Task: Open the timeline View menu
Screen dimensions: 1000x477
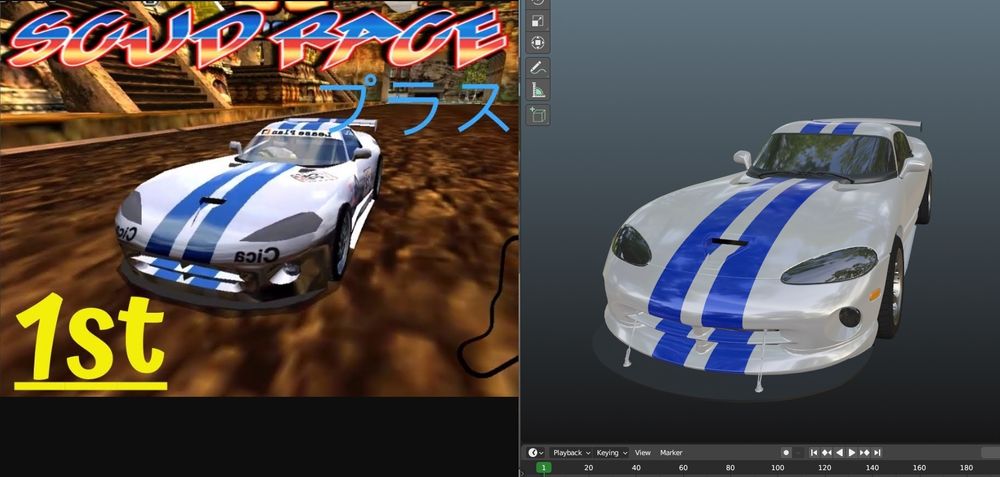Action: (643, 453)
